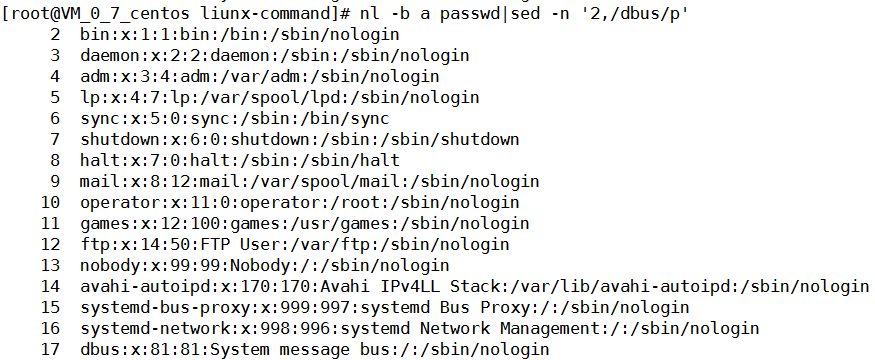Click the sed command text in prompt
Viewport: 875px width, 360px height.
click(x=599, y=13)
